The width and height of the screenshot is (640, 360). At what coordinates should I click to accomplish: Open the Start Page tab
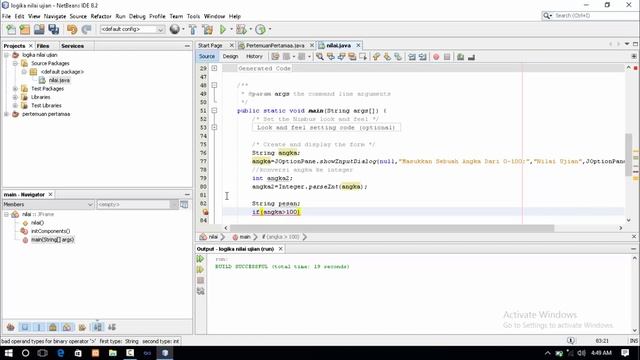pos(210,45)
